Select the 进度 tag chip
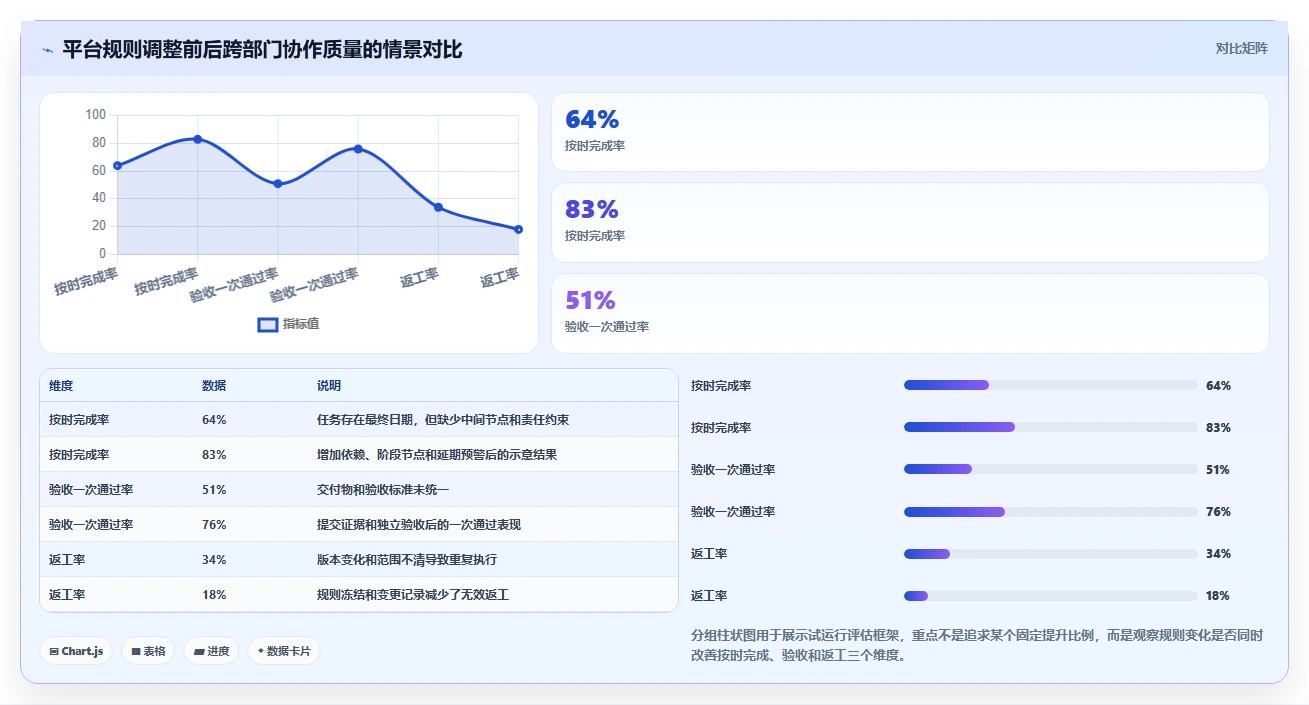Image resolution: width=1309 pixels, height=705 pixels. point(211,651)
